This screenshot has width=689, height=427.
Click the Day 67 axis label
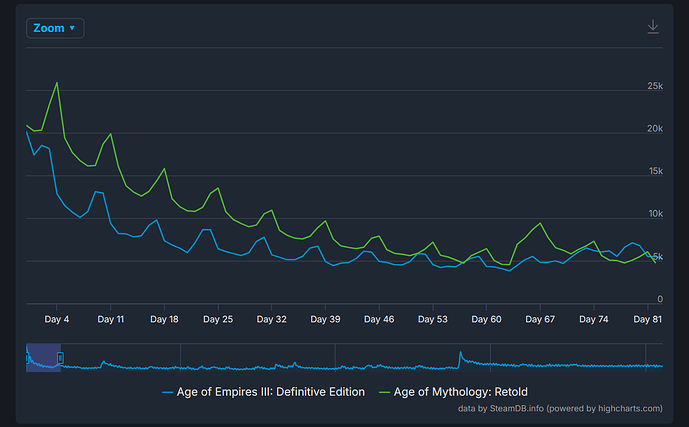540,319
